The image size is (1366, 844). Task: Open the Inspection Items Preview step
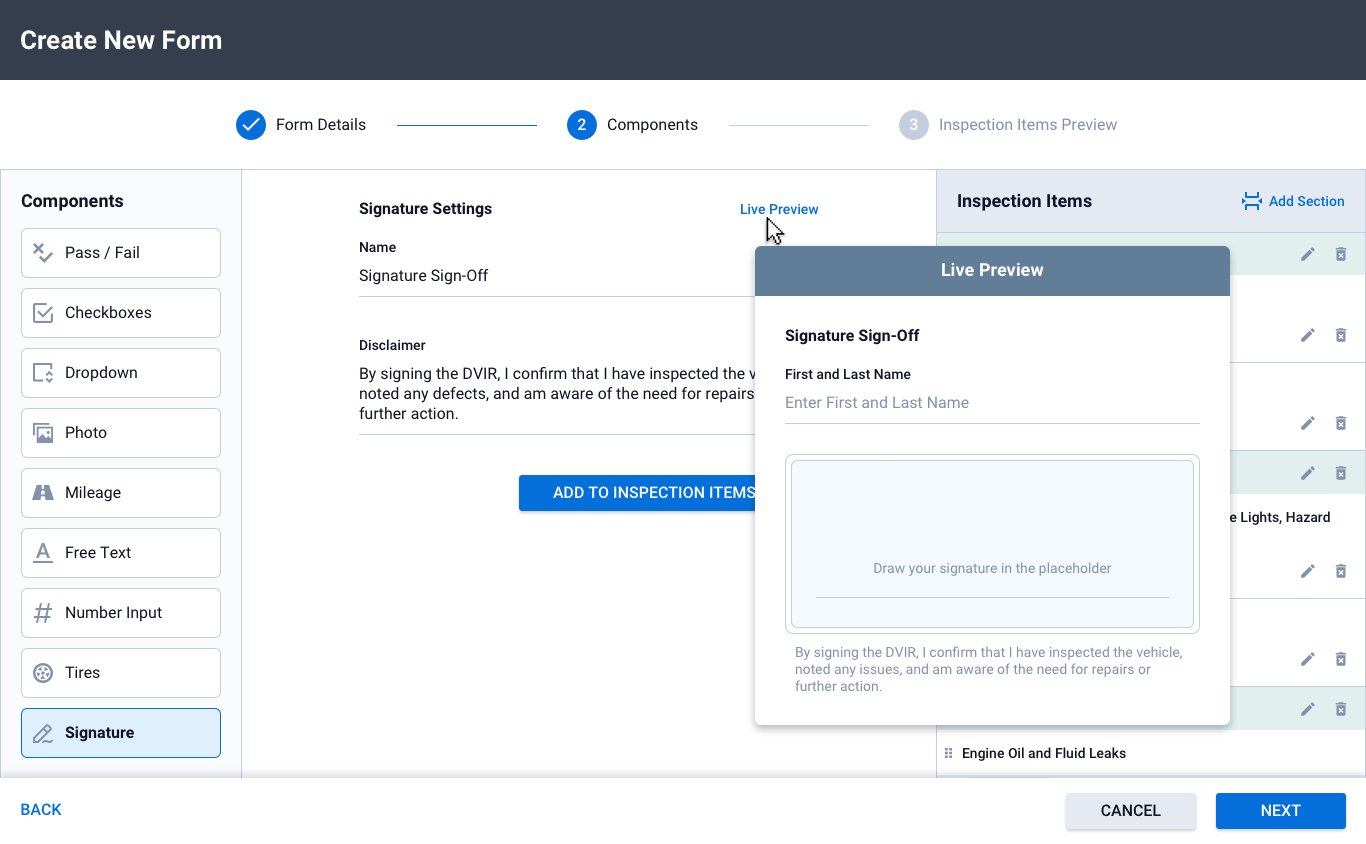pyautogui.click(x=1008, y=124)
